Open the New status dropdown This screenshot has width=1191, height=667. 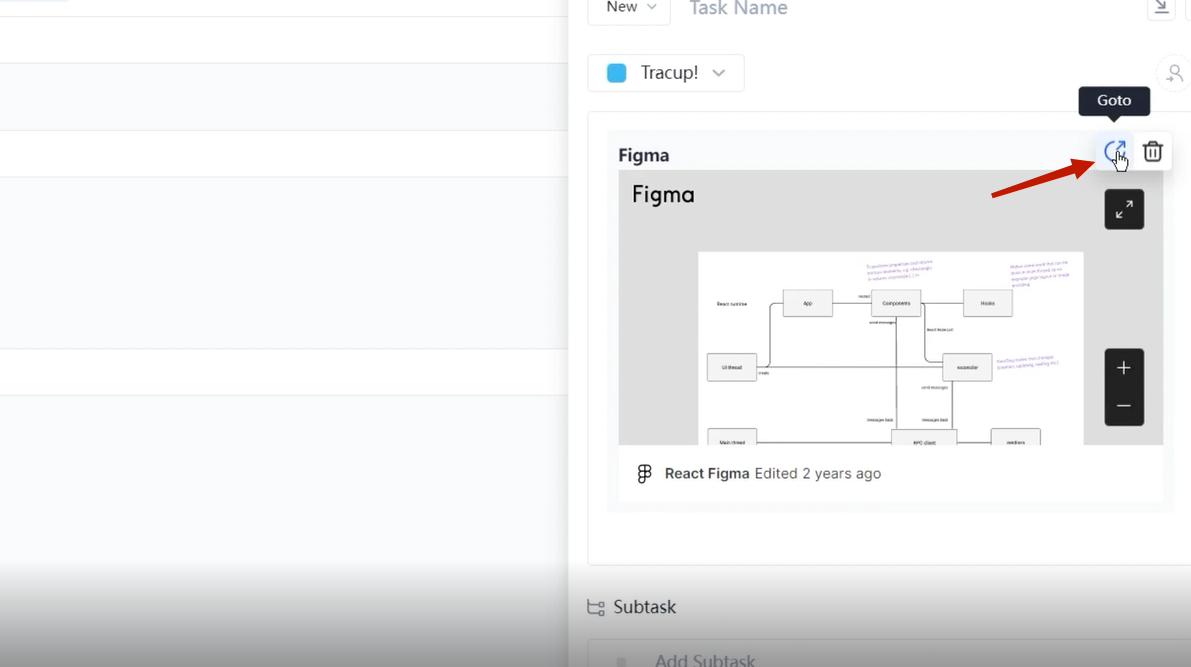click(630, 9)
